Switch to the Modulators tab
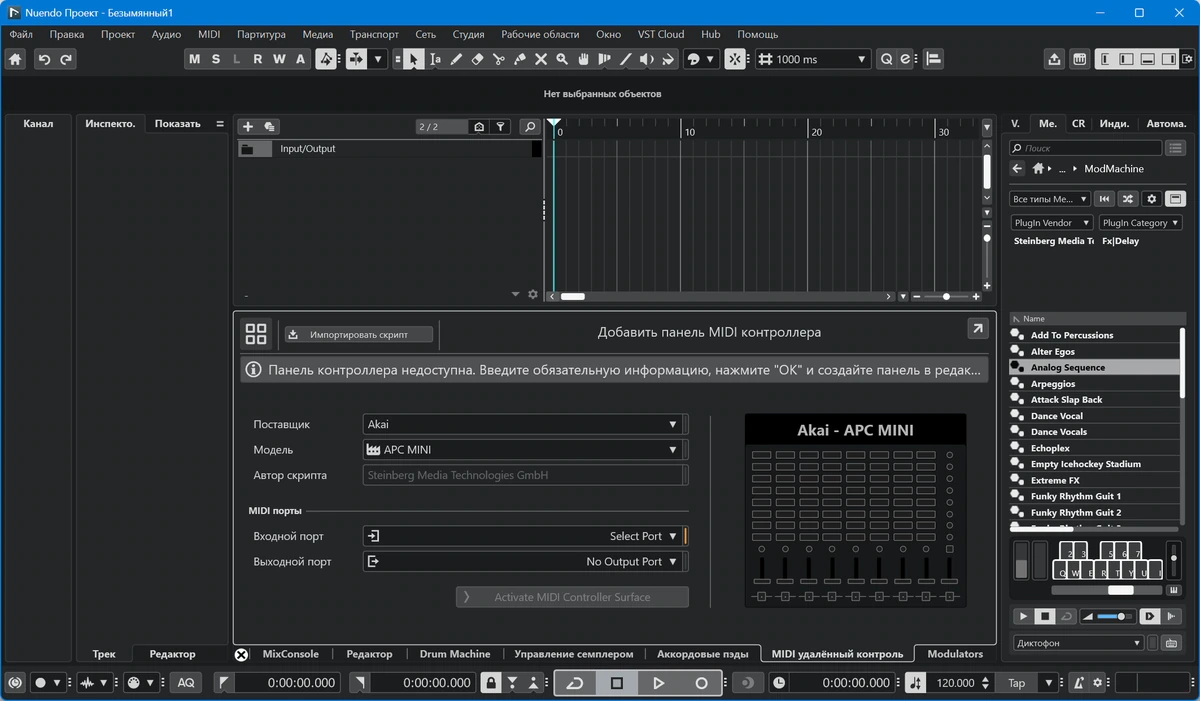1200x701 pixels. pyautogui.click(x=955, y=654)
